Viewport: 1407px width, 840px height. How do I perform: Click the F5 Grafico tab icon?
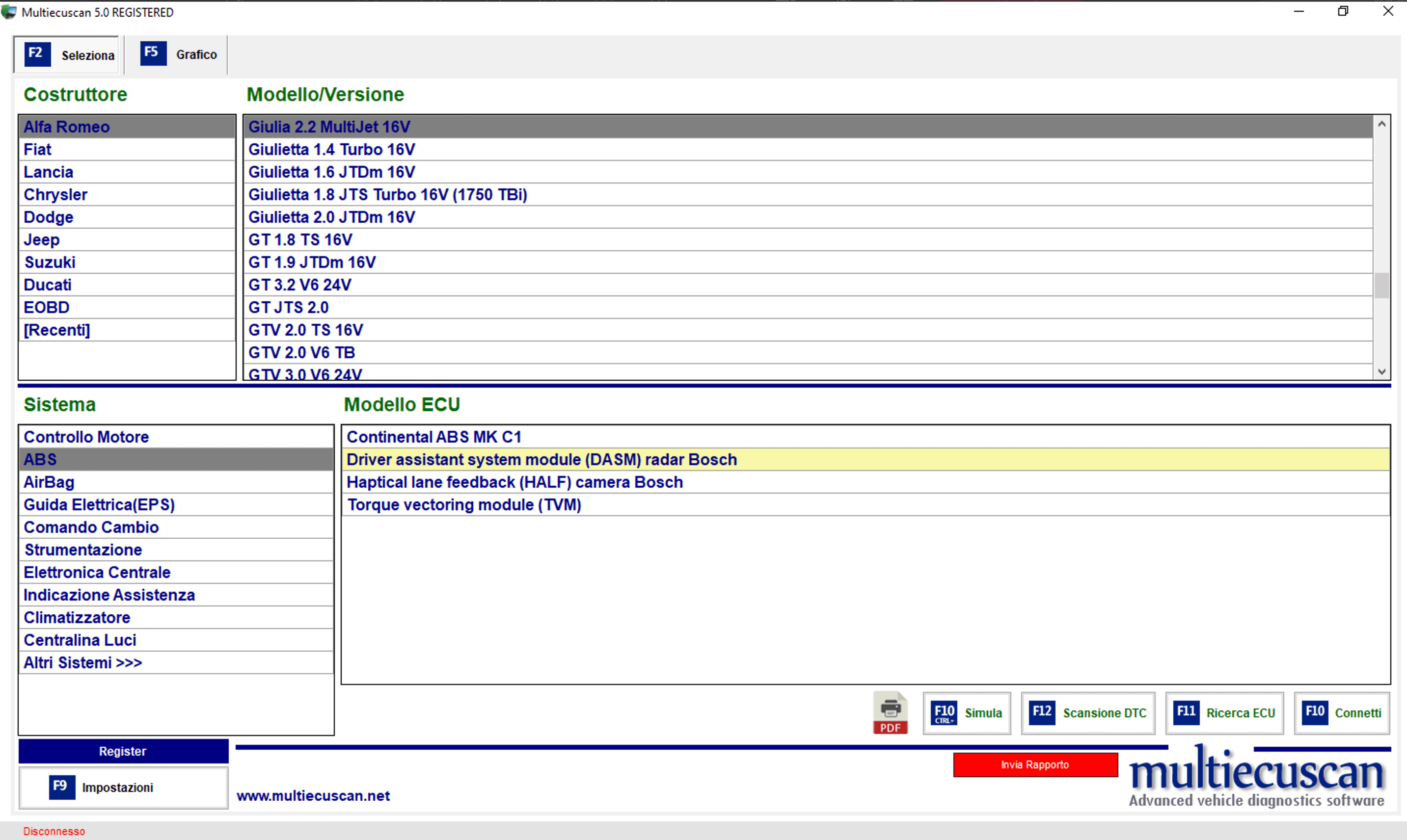pos(153,53)
